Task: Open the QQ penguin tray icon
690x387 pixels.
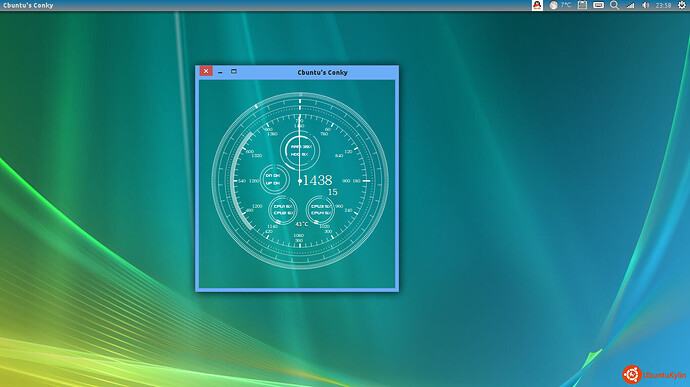Action: pos(537,5)
